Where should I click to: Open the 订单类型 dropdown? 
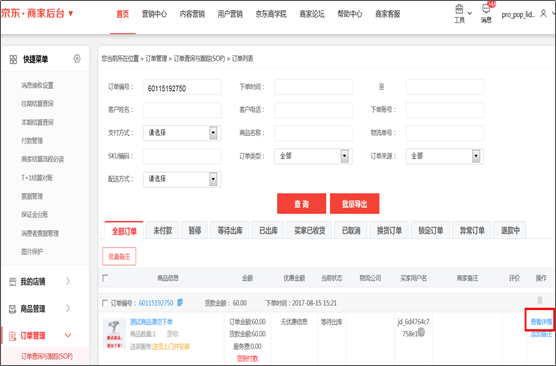313,156
